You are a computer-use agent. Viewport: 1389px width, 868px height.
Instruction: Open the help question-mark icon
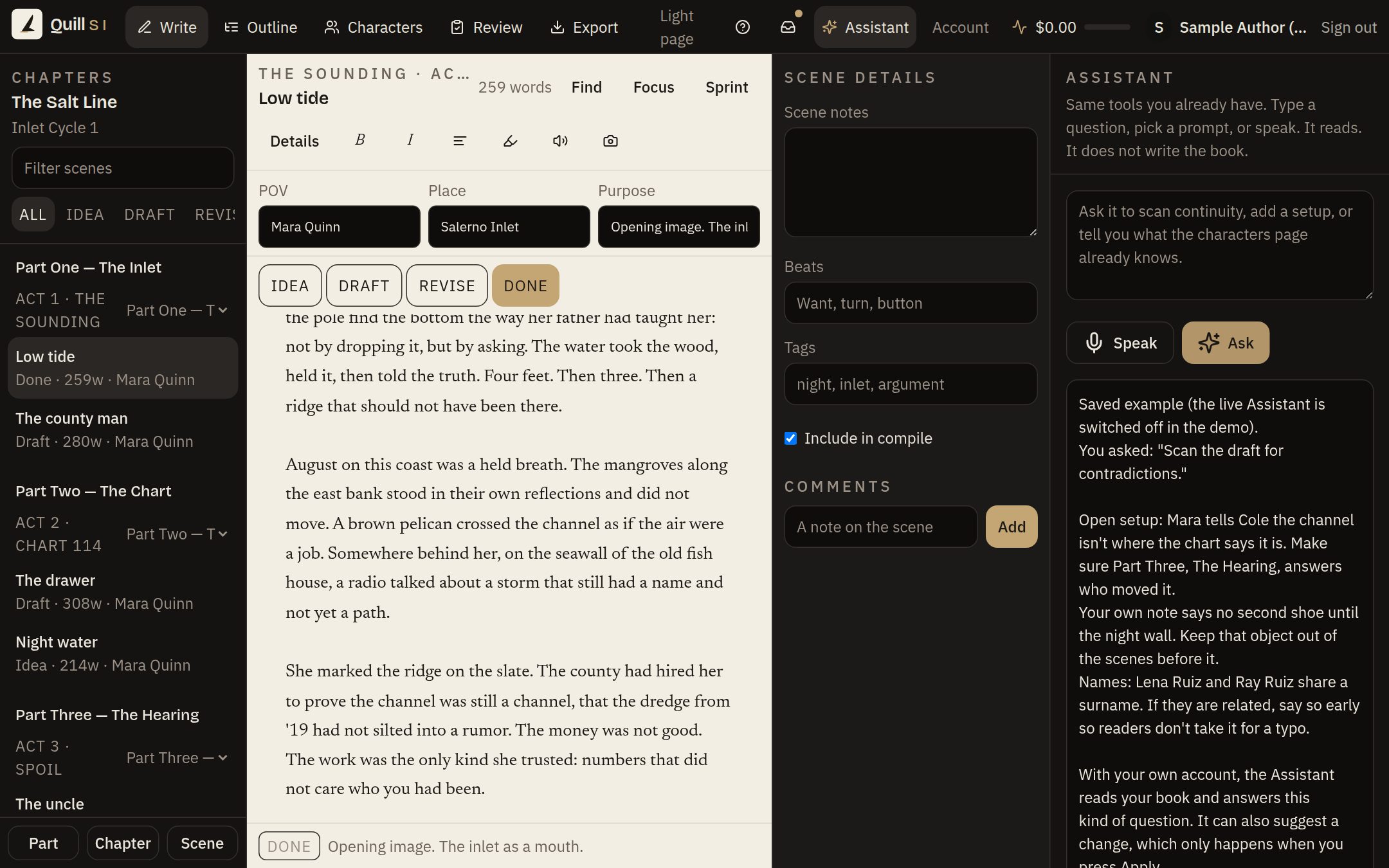point(743,27)
